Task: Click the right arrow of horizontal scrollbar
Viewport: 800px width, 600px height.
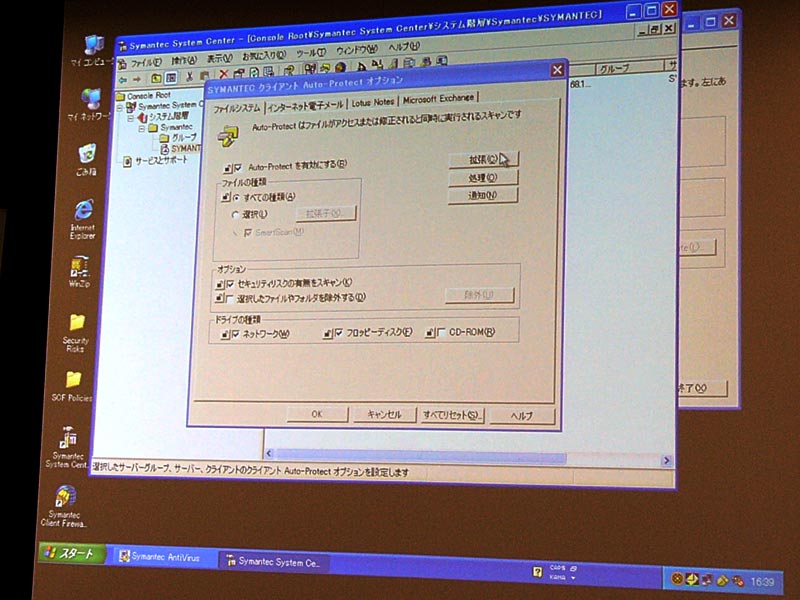Action: pos(666,461)
